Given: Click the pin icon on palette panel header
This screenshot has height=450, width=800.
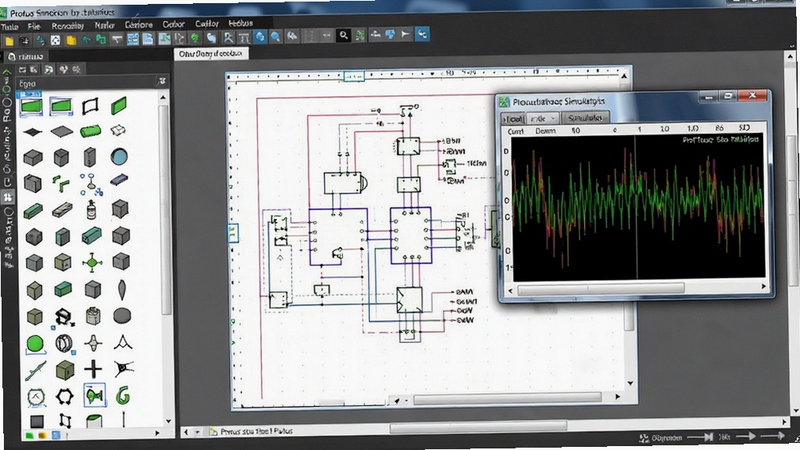Looking at the screenshot, I should tap(162, 81).
